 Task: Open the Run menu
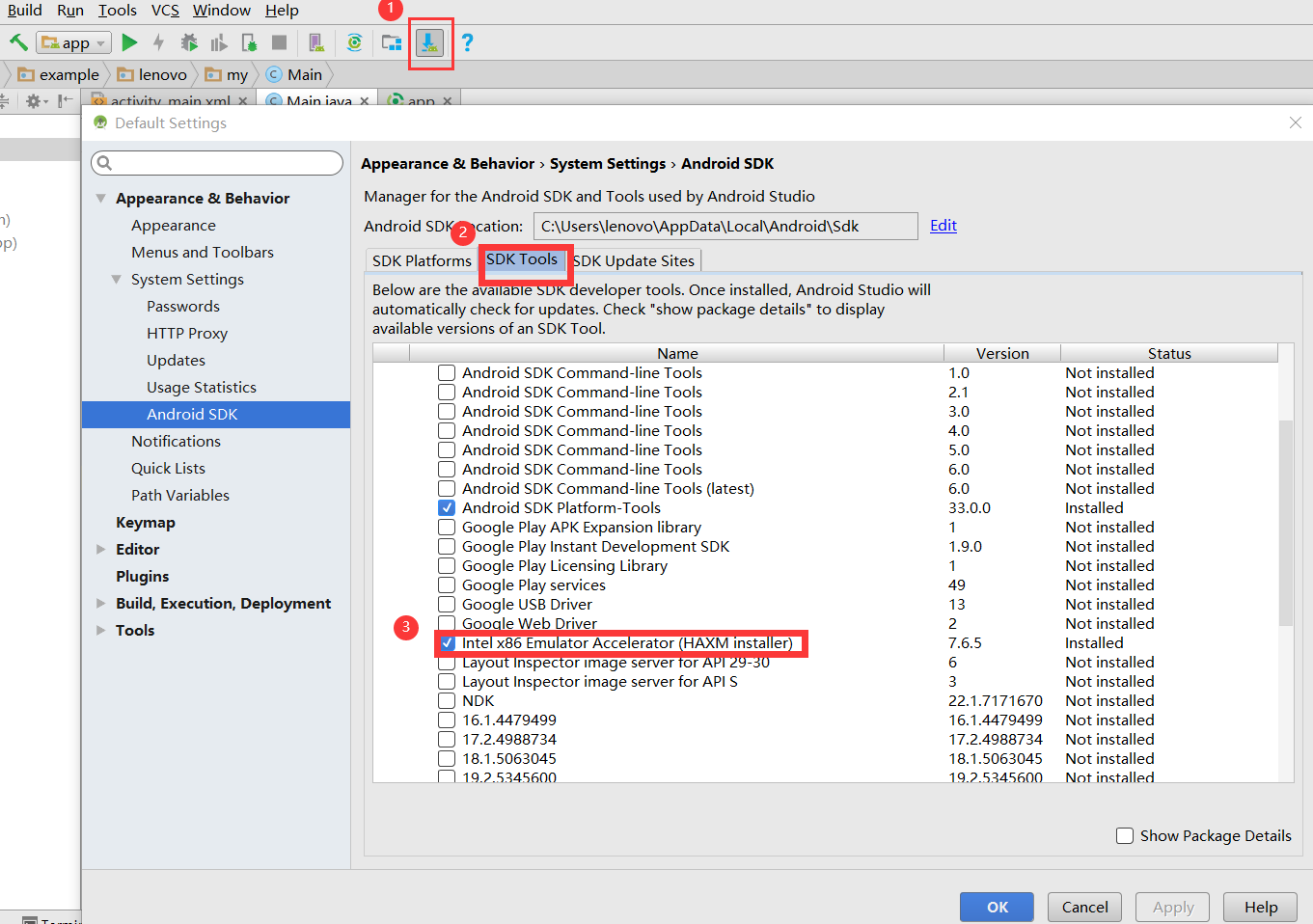click(x=70, y=10)
